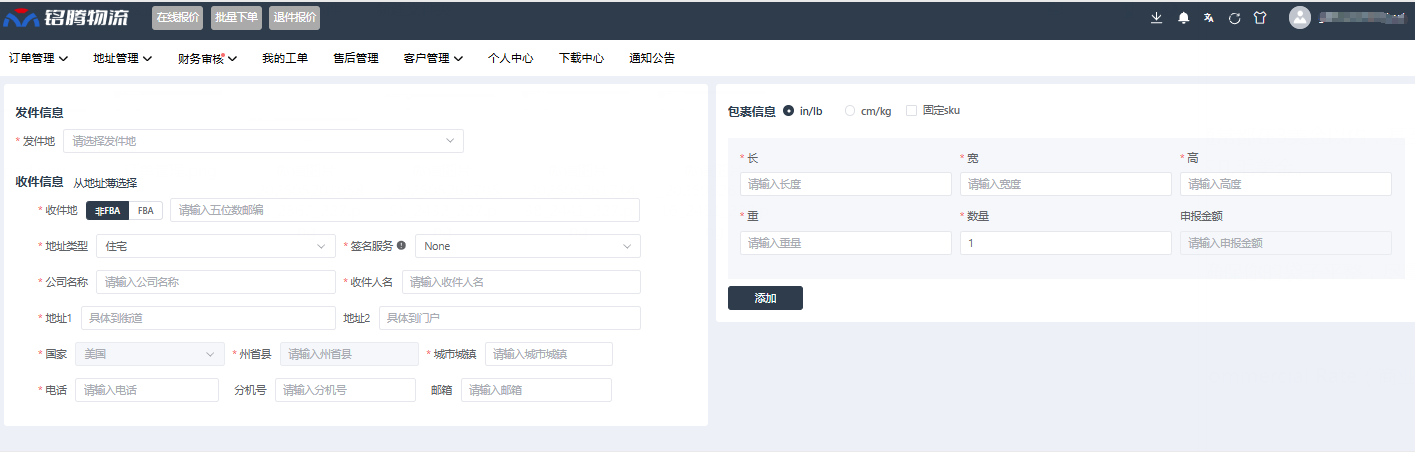
Task: Click the 铭腾物流 logo
Action: 67,17
